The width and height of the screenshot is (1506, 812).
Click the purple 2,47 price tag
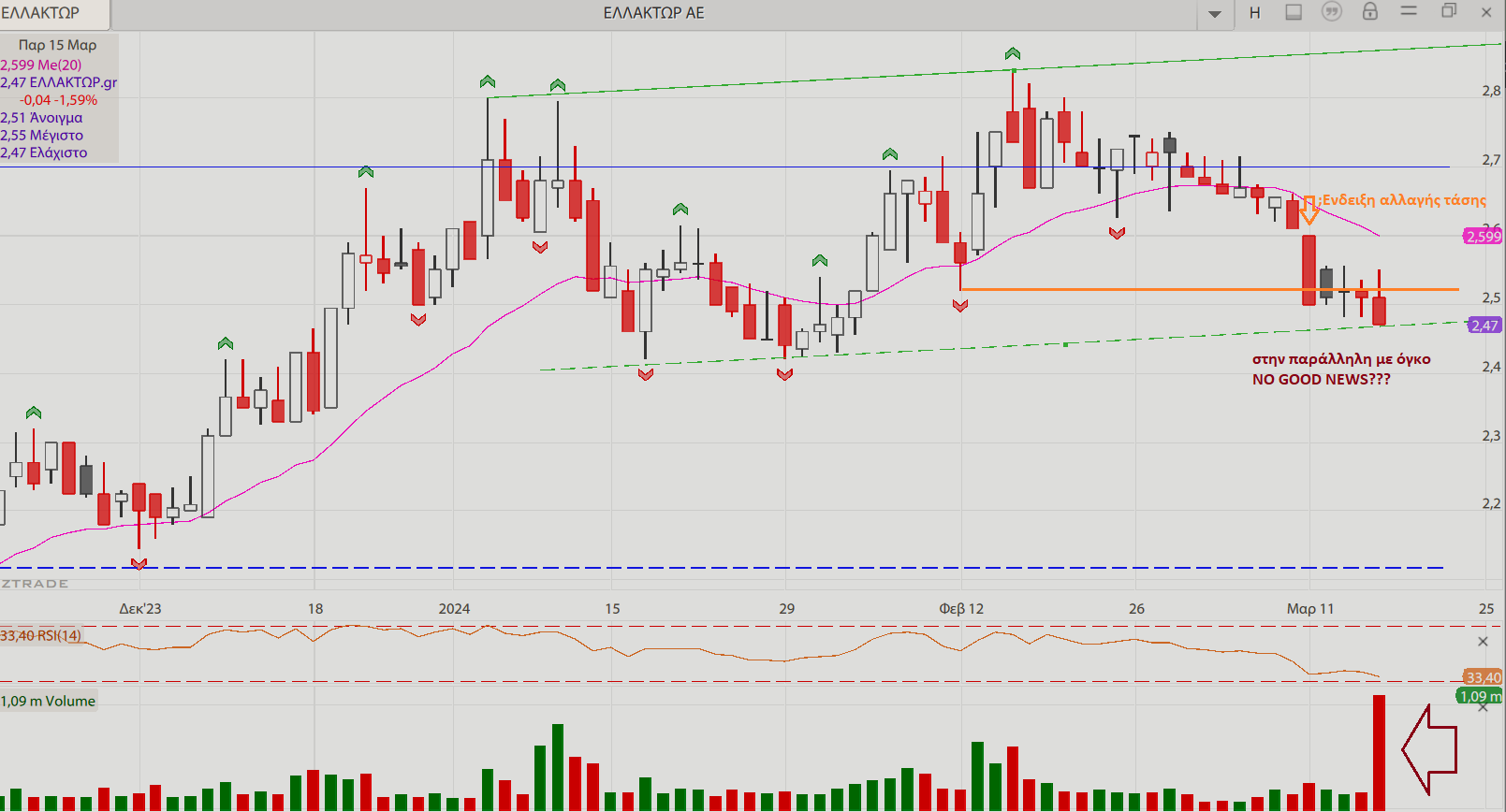tap(1484, 326)
